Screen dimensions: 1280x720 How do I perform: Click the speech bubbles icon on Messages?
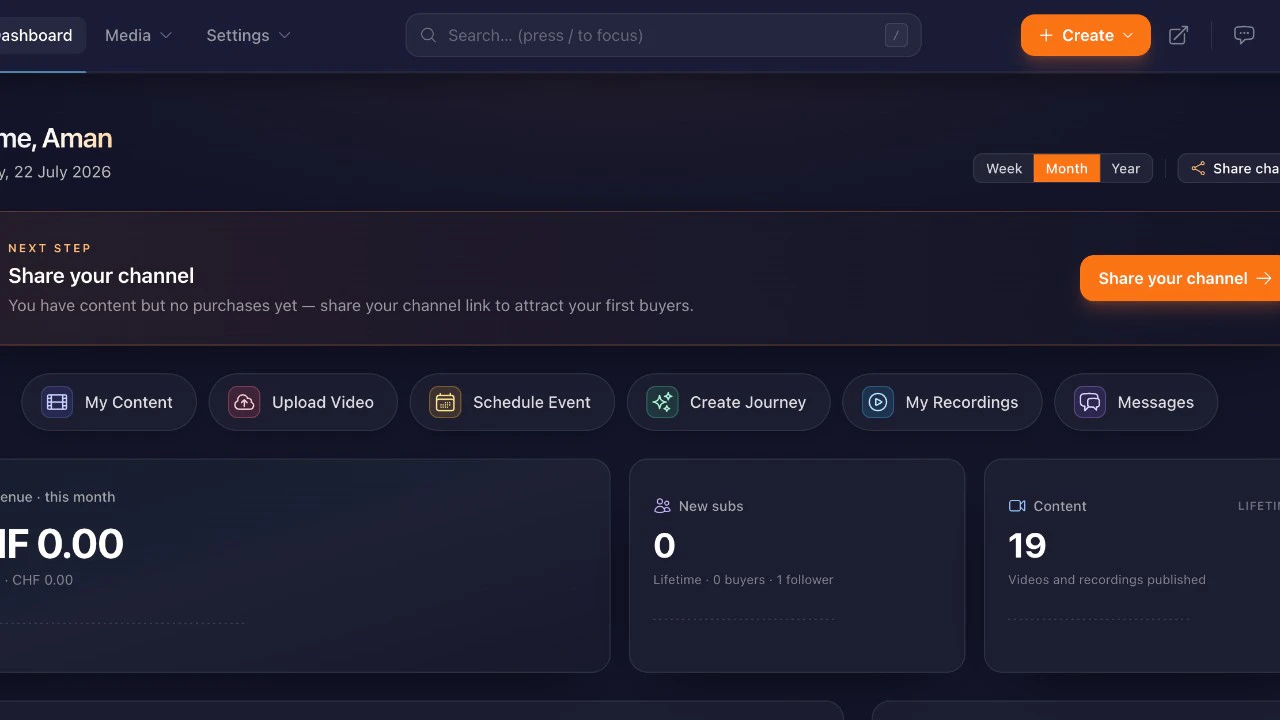[x=1090, y=402]
